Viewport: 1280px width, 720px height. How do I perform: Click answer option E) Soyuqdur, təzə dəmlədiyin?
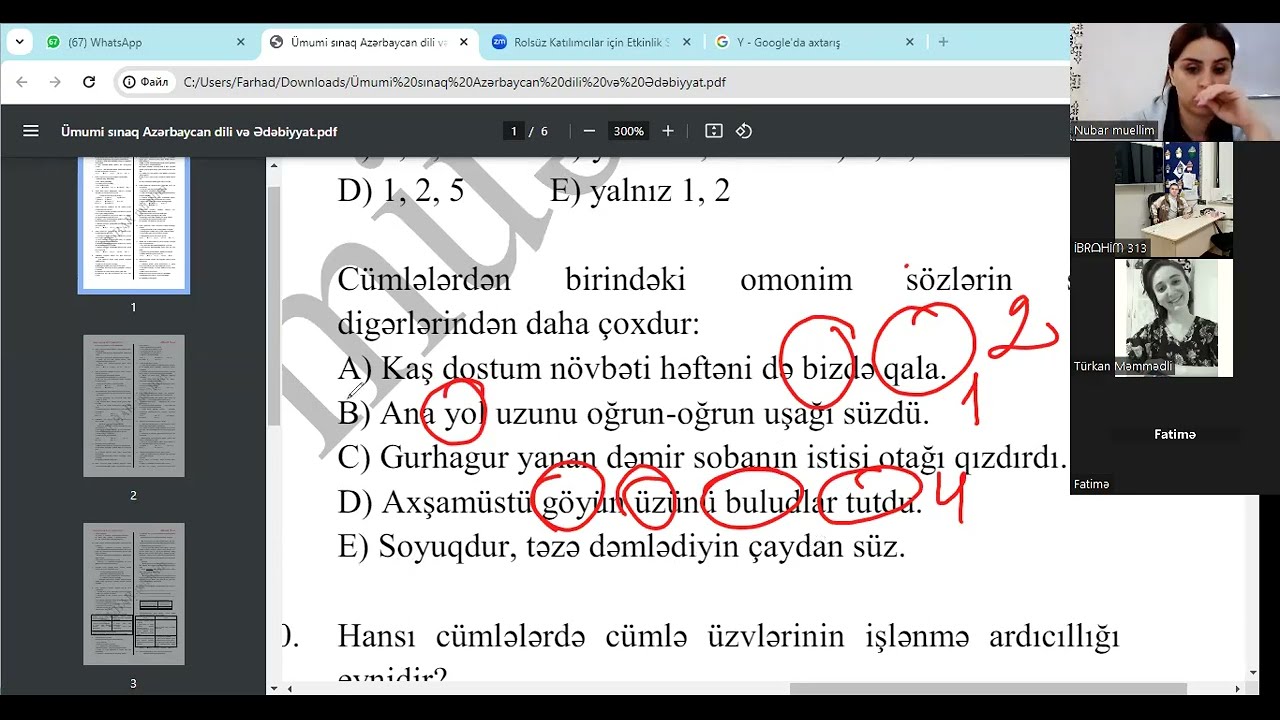click(622, 547)
